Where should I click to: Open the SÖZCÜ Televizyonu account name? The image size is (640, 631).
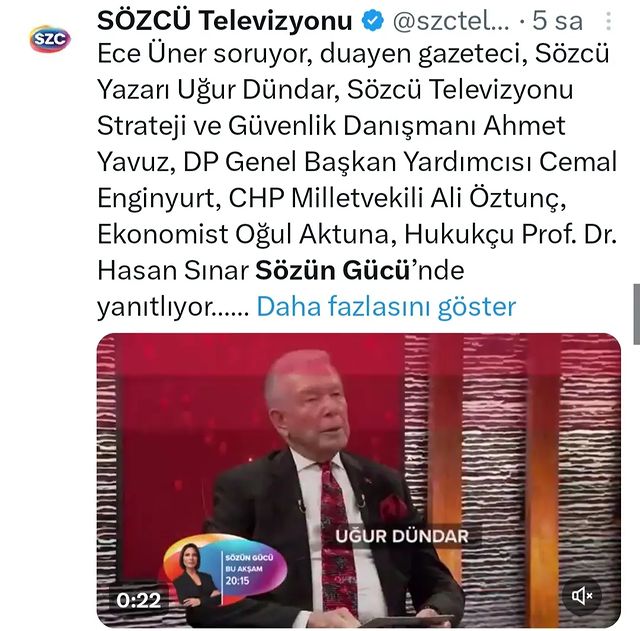224,20
